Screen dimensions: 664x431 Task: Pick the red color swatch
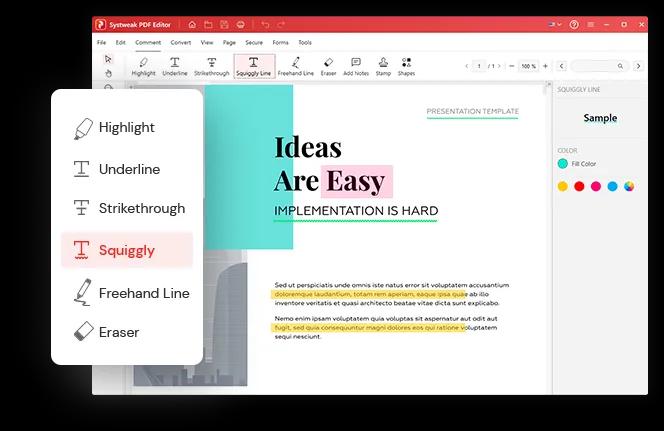tap(579, 186)
